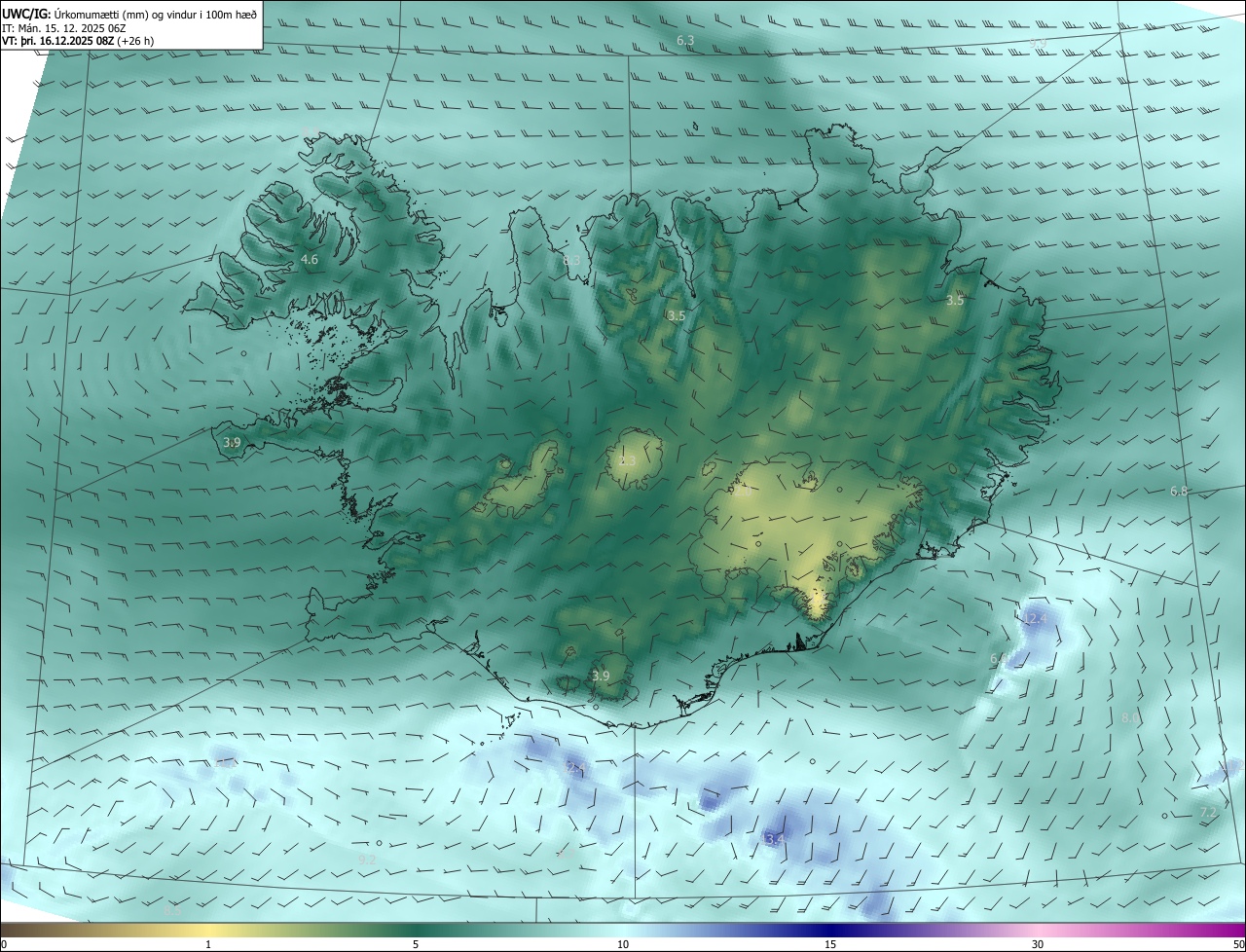Click the color scale tick label '0'

click(4, 944)
